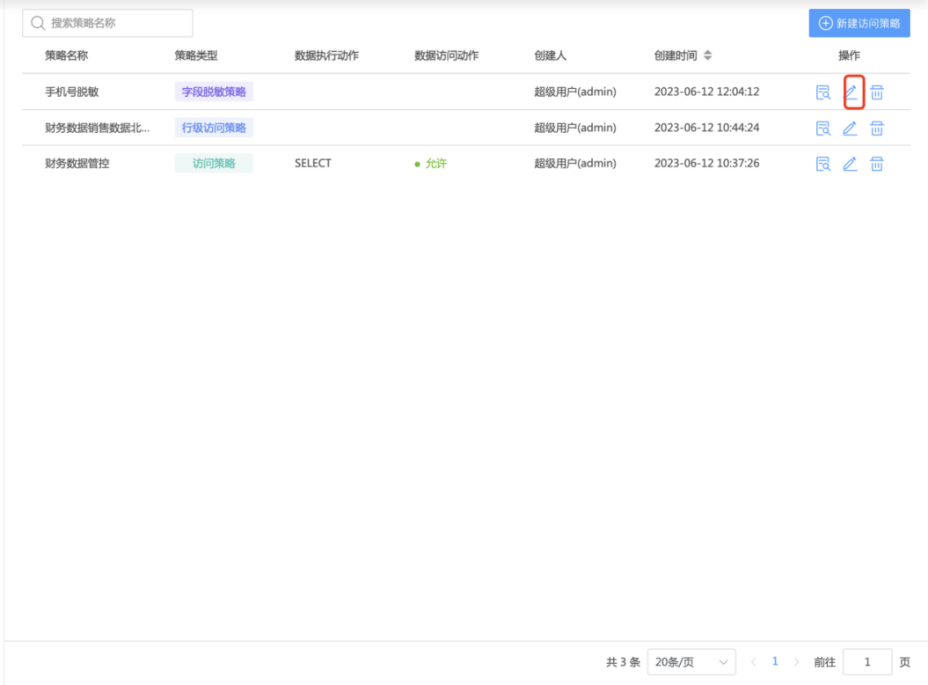Select page number 1 in pagination
928x685 pixels.
click(775, 661)
